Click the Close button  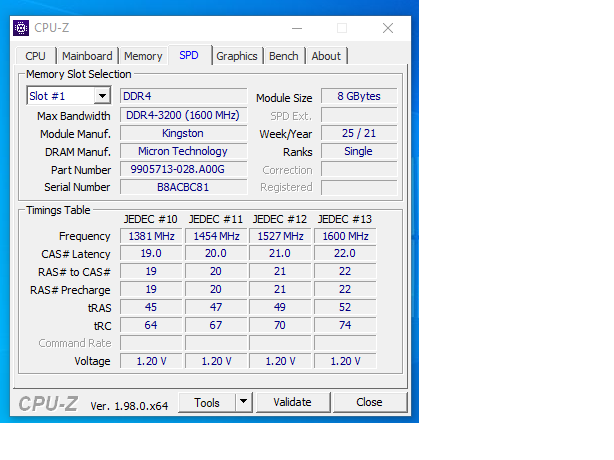click(370, 402)
